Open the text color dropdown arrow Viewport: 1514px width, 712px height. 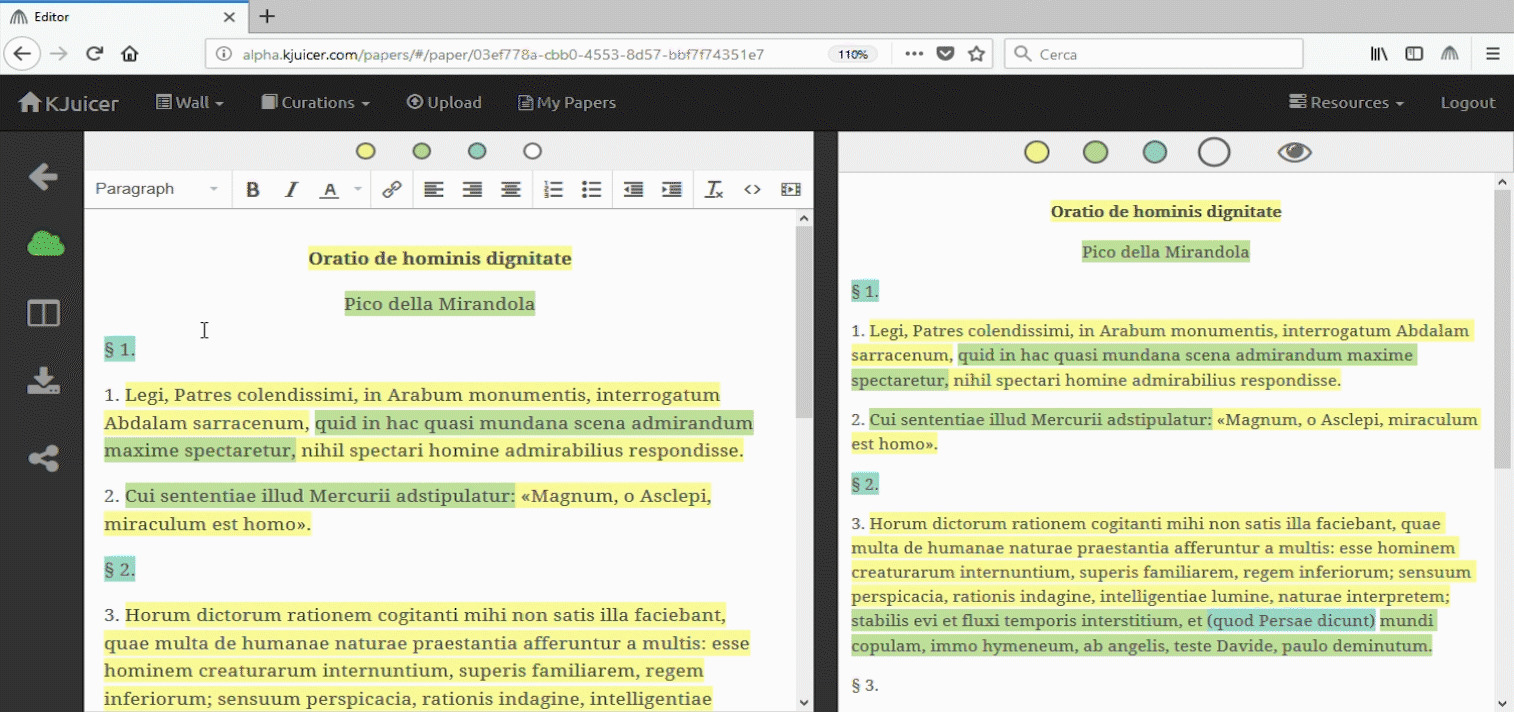(357, 189)
